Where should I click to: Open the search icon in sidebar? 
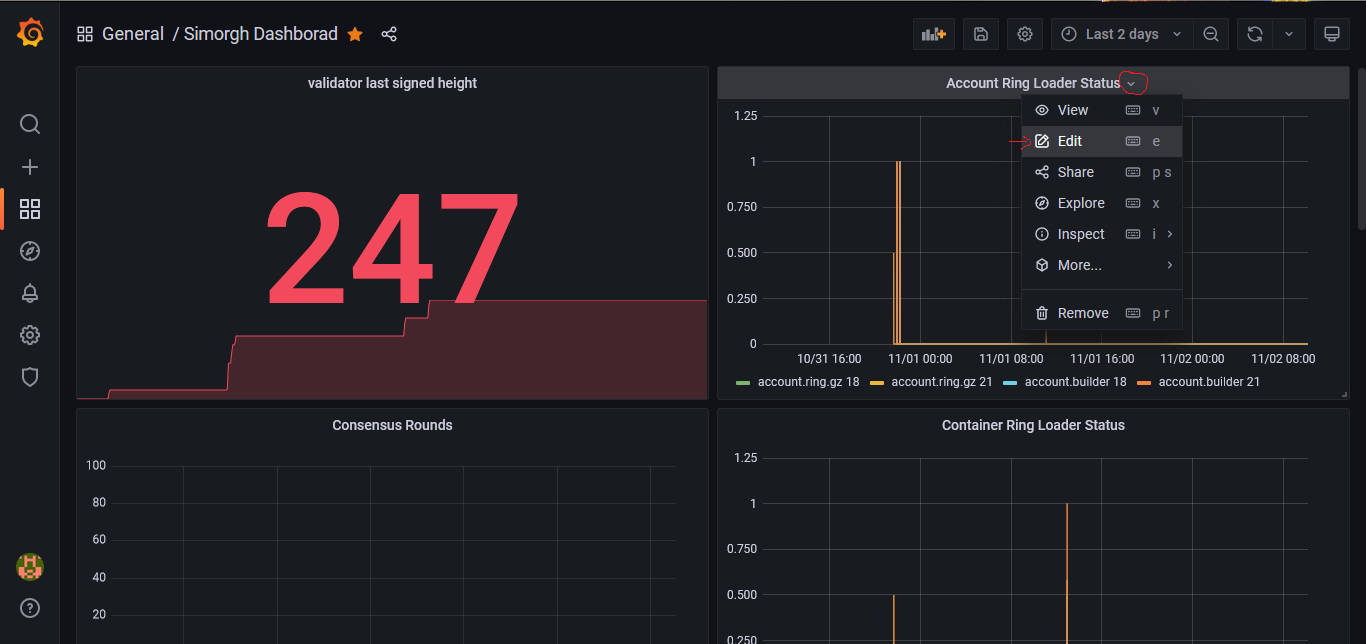(x=30, y=124)
